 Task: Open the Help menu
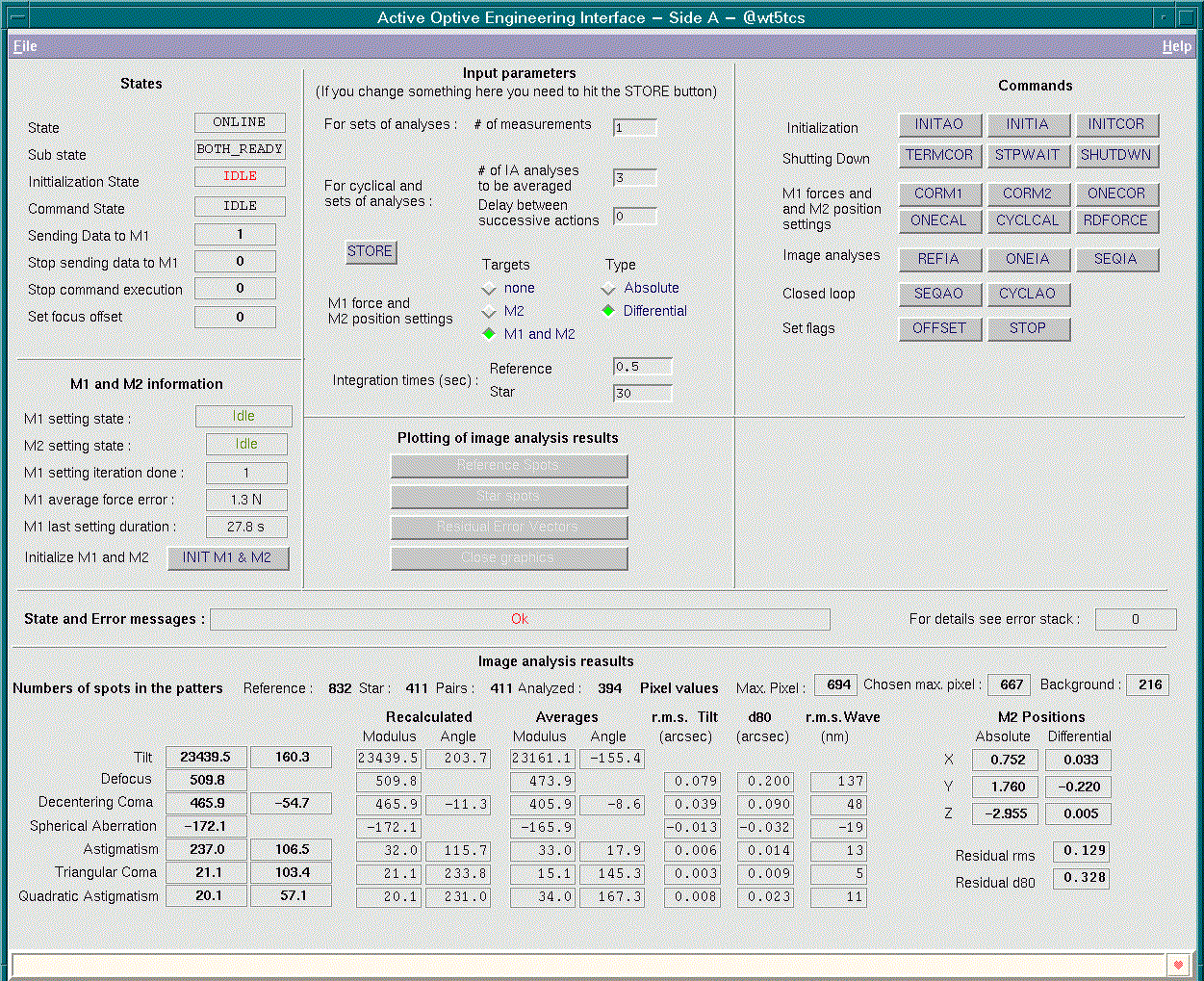click(x=1176, y=46)
